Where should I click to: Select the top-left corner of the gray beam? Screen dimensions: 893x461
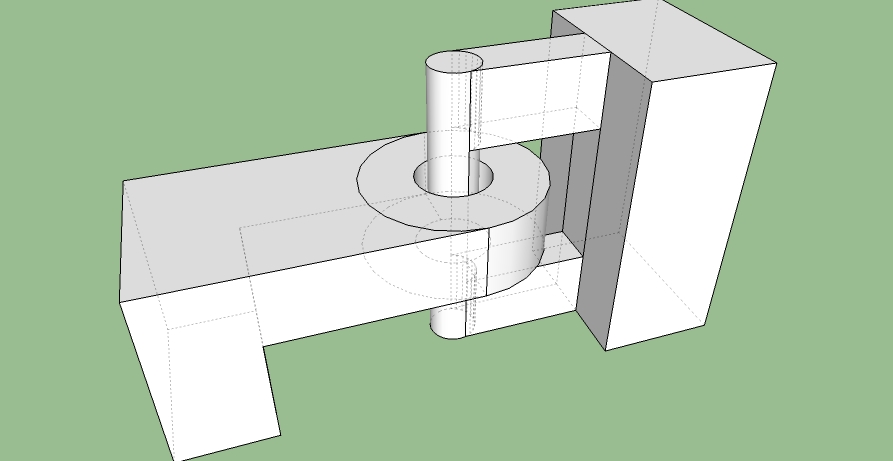click(124, 182)
